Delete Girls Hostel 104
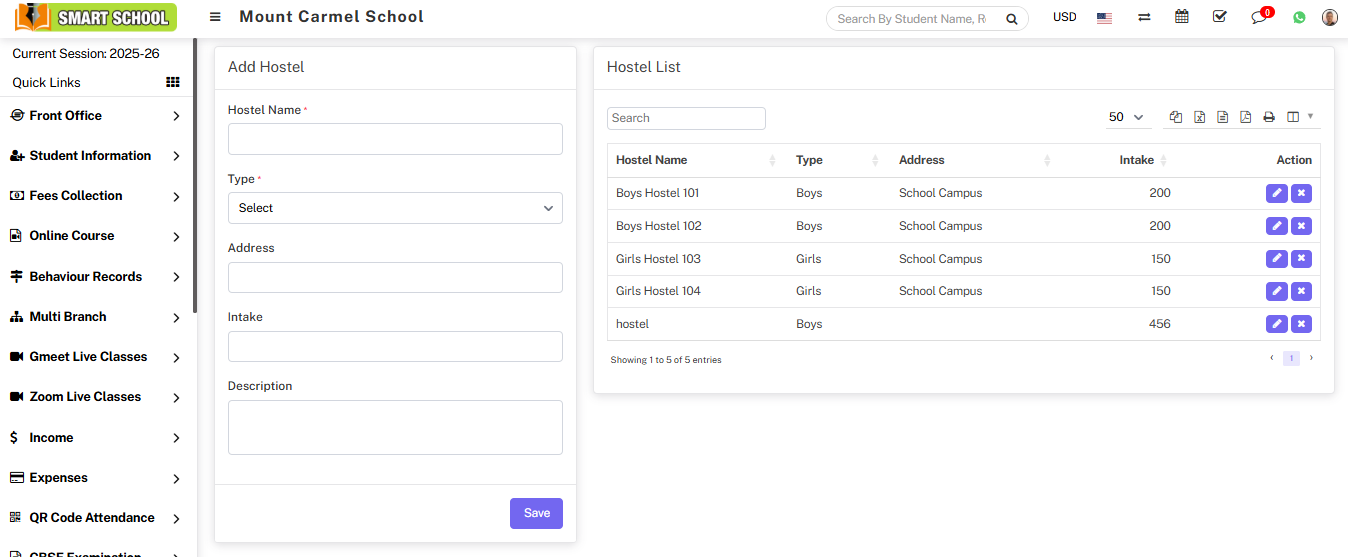 [1301, 291]
